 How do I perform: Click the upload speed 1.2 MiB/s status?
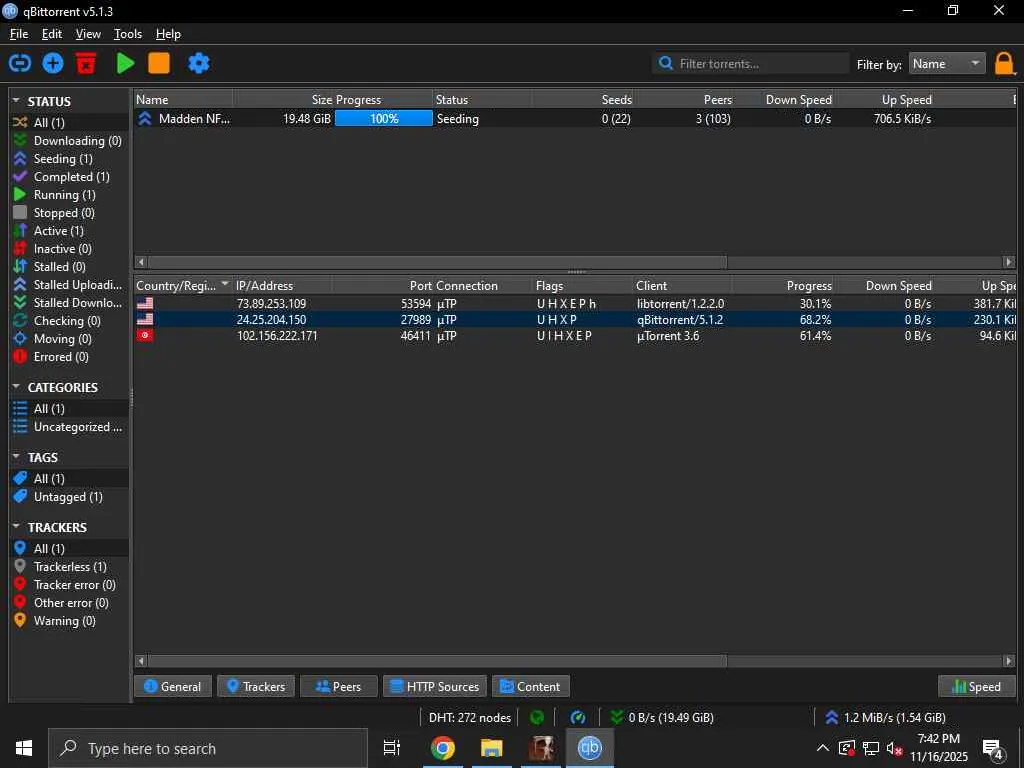(885, 718)
